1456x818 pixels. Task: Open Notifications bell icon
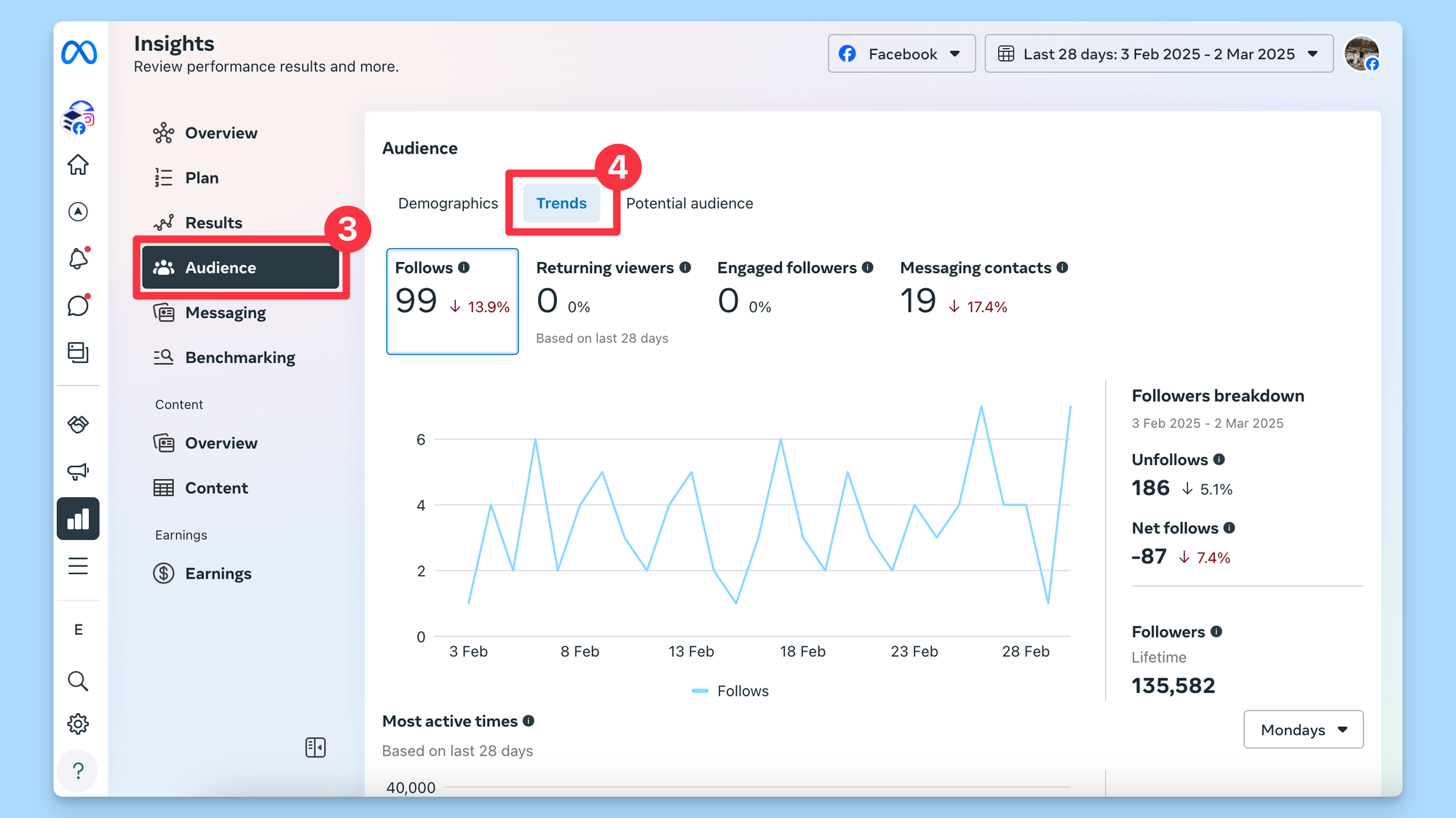[x=78, y=258]
